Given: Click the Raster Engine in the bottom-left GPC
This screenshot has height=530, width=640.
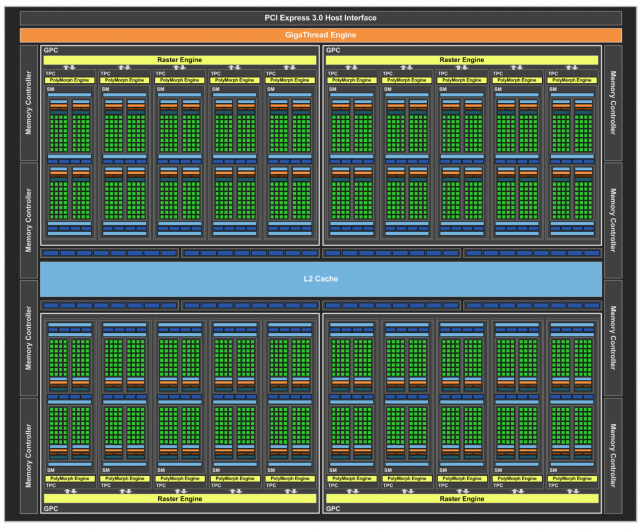Looking at the screenshot, I should coord(179,497).
